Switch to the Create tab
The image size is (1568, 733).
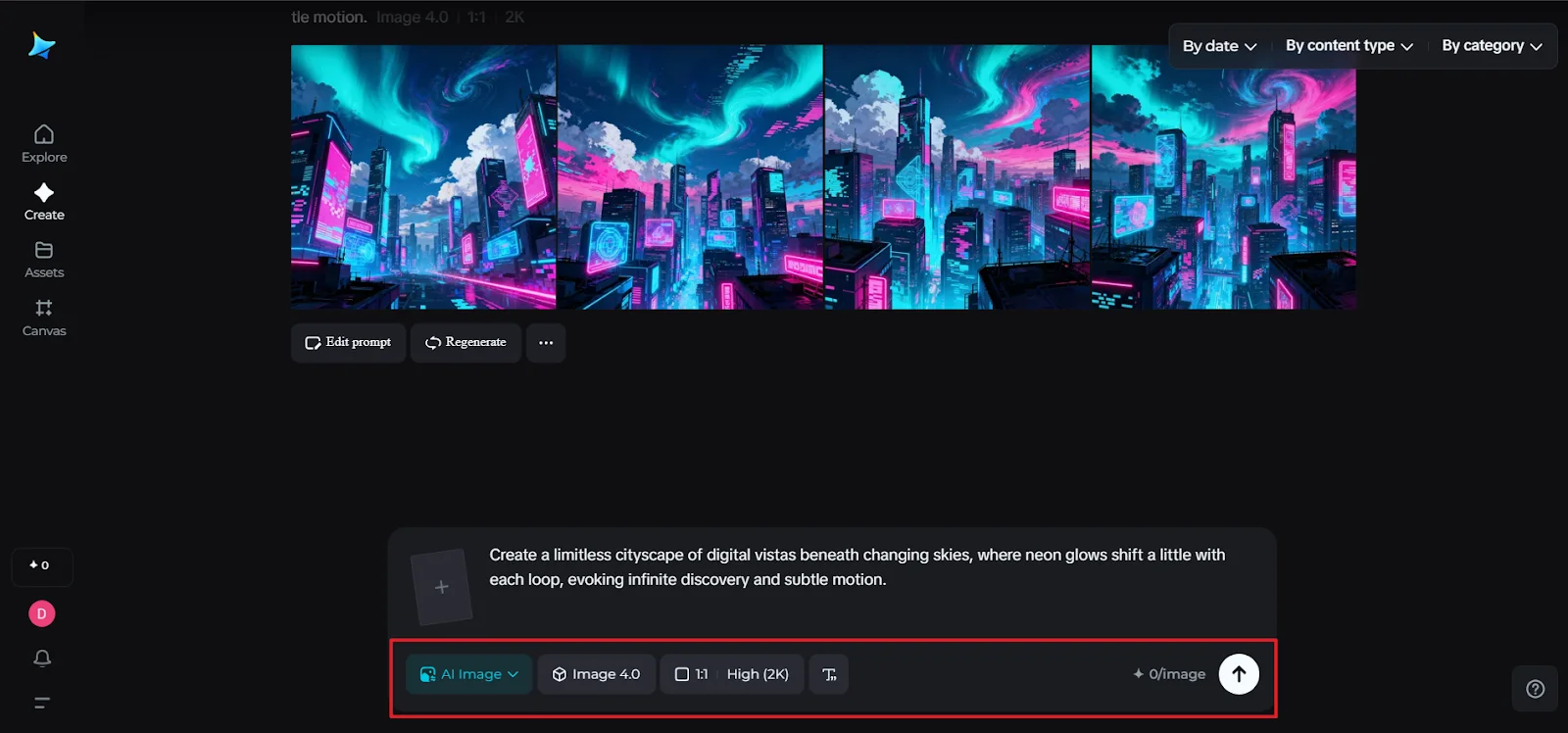click(x=44, y=201)
